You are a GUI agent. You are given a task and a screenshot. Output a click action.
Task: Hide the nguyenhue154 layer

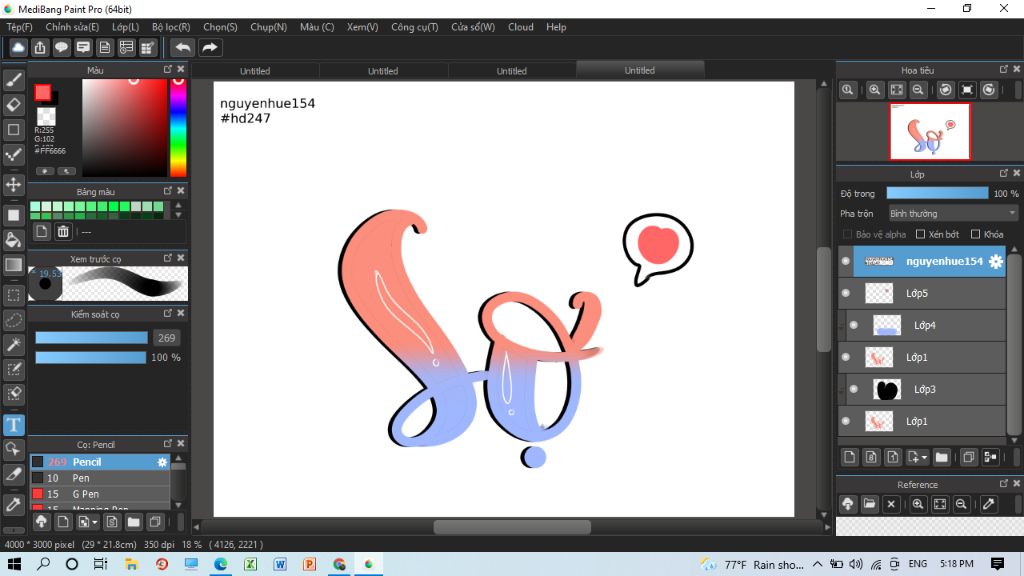point(846,261)
